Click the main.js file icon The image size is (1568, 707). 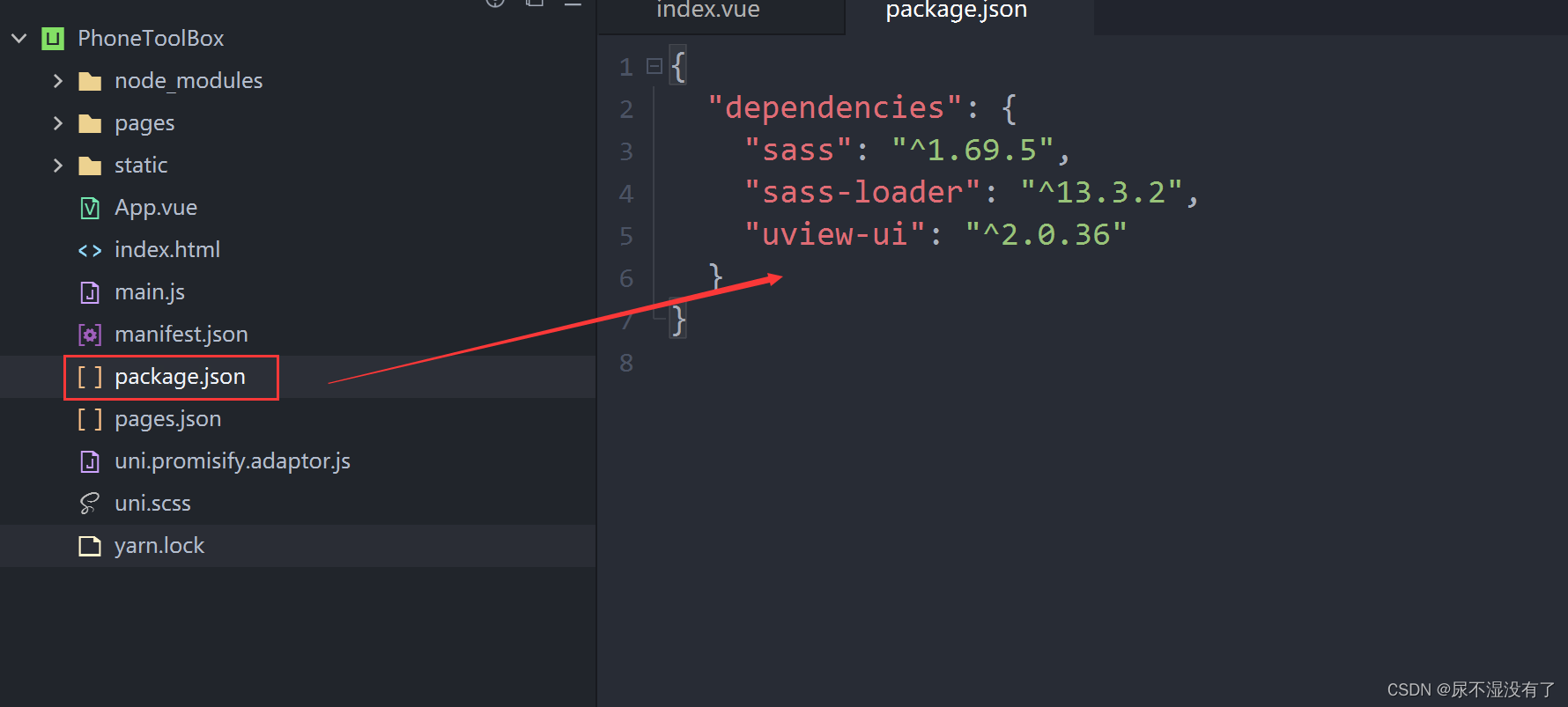(x=90, y=292)
